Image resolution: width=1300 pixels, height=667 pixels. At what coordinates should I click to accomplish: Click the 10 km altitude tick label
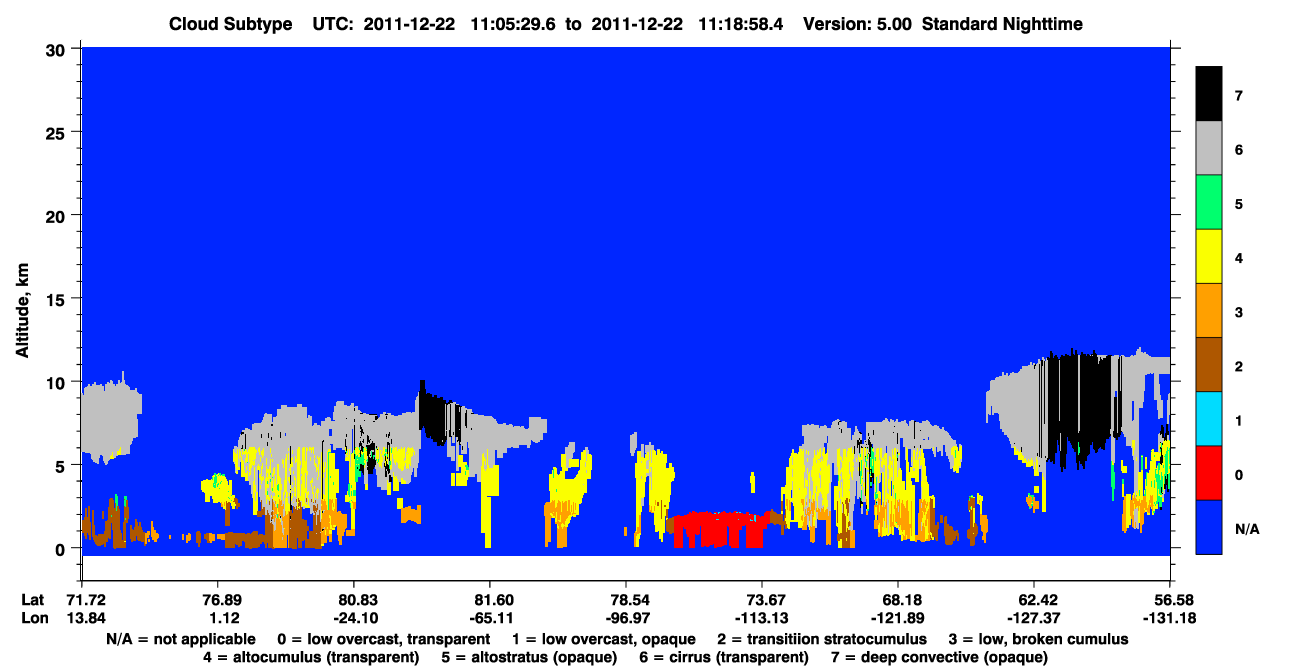58,382
